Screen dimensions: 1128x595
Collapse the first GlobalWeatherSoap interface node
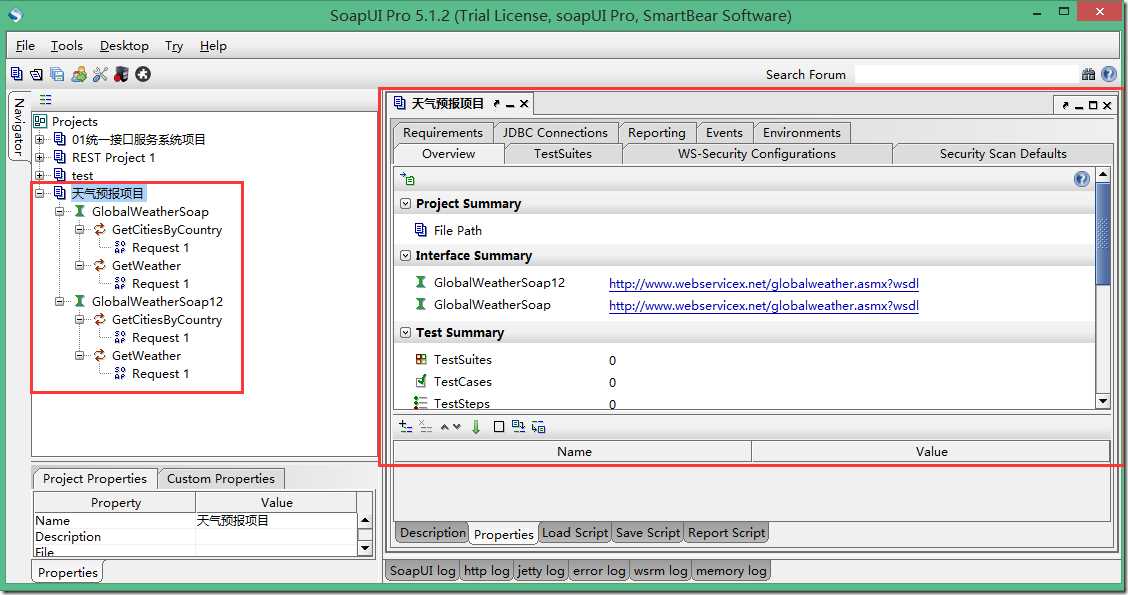(60, 212)
